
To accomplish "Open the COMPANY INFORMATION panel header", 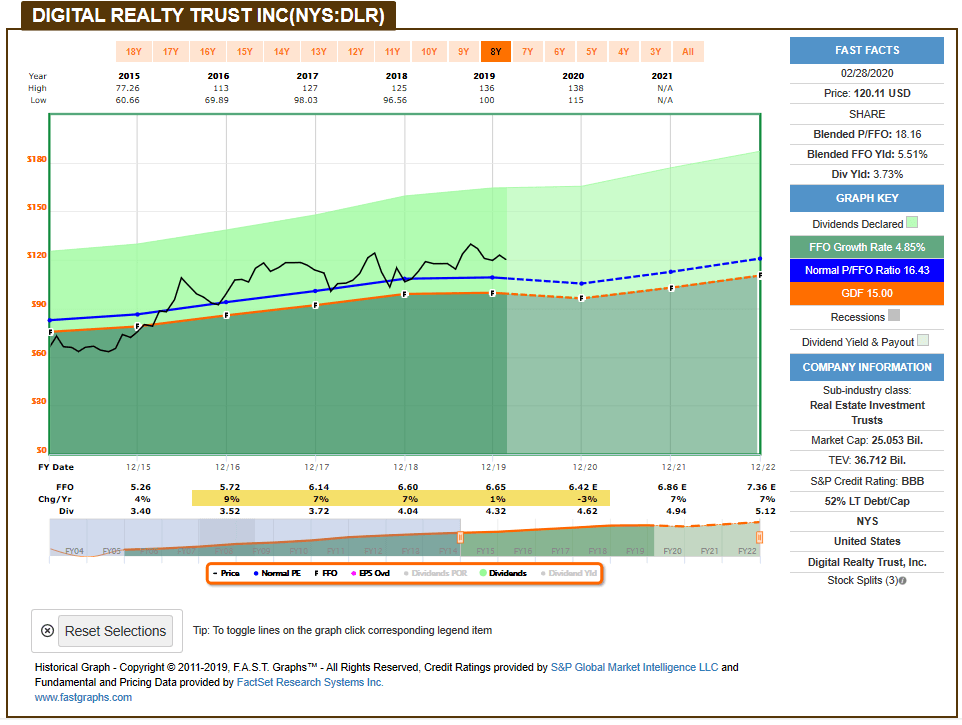I will pyautogui.click(x=866, y=367).
